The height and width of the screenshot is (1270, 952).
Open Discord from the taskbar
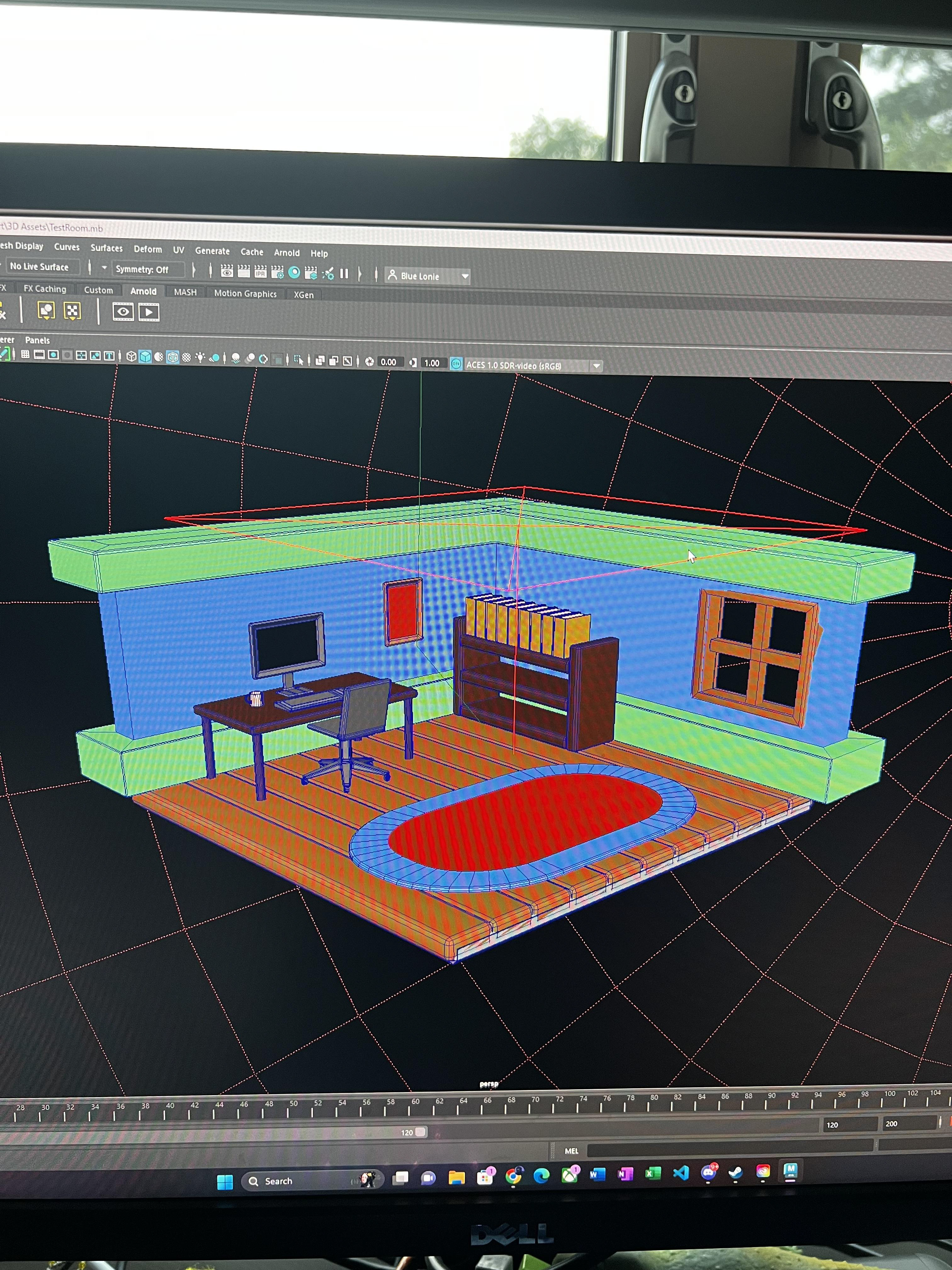709,1172
